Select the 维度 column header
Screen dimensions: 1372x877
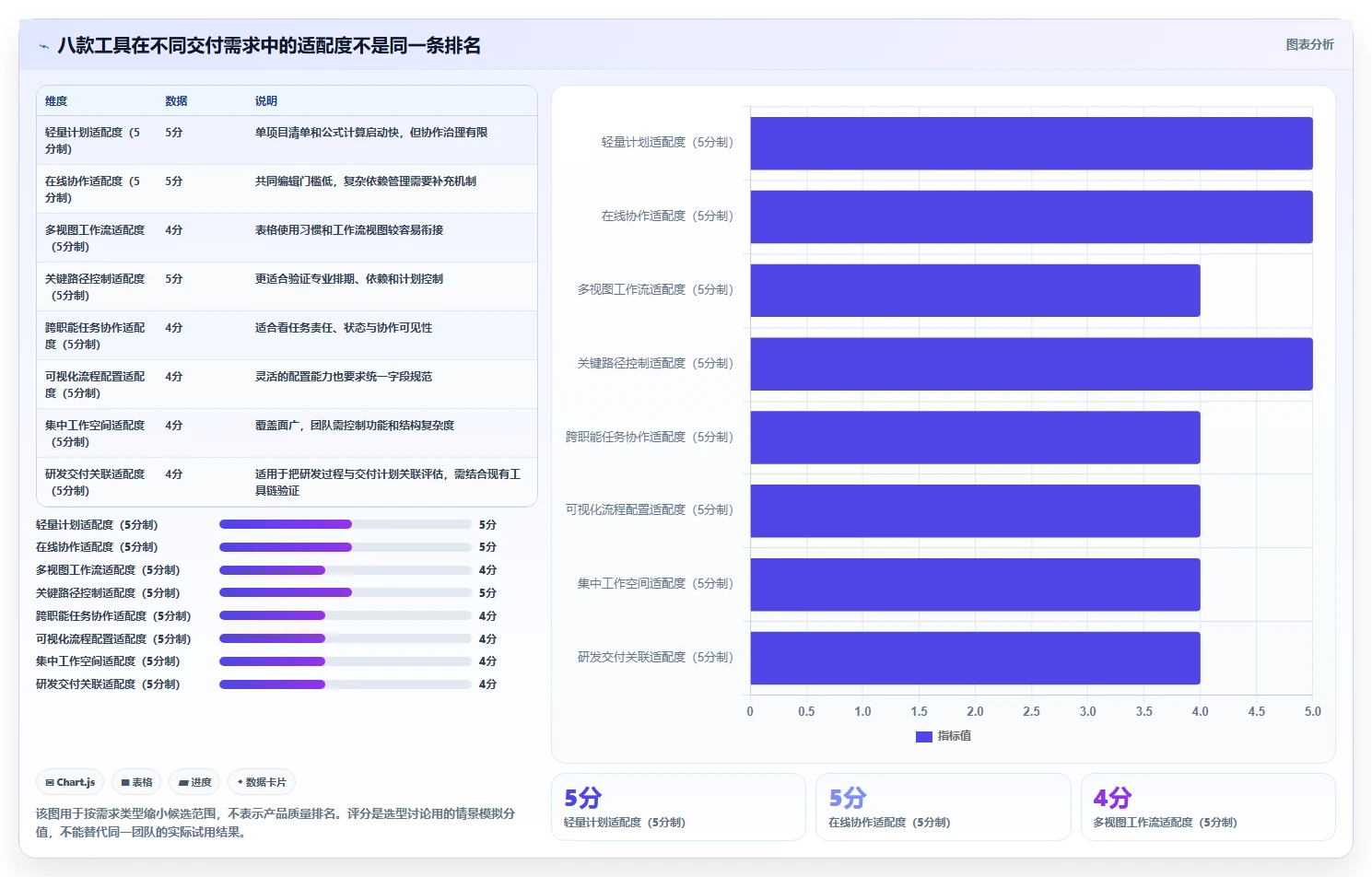56,101
